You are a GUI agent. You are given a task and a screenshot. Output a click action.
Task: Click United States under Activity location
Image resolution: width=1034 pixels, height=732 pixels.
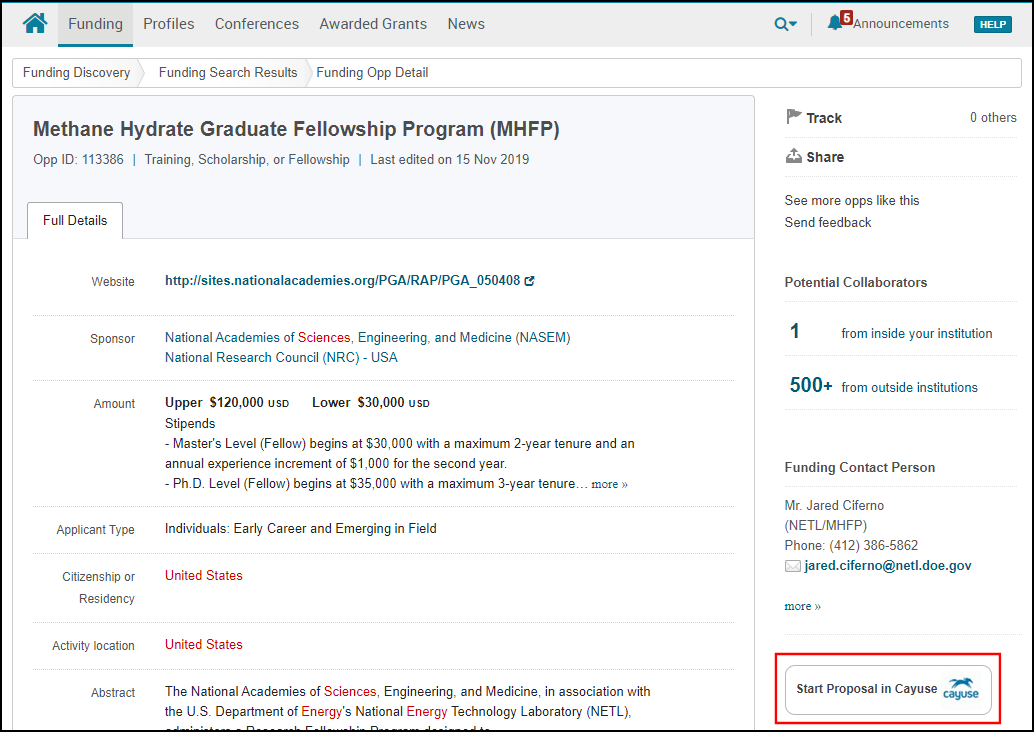204,645
